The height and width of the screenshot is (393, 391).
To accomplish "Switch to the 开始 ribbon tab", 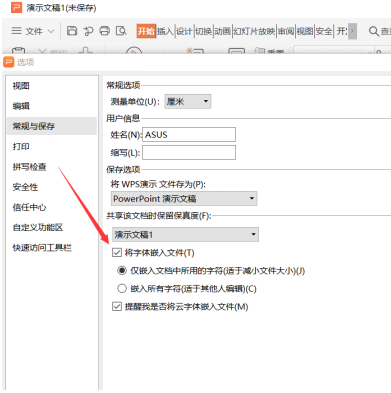I will click(x=146, y=31).
